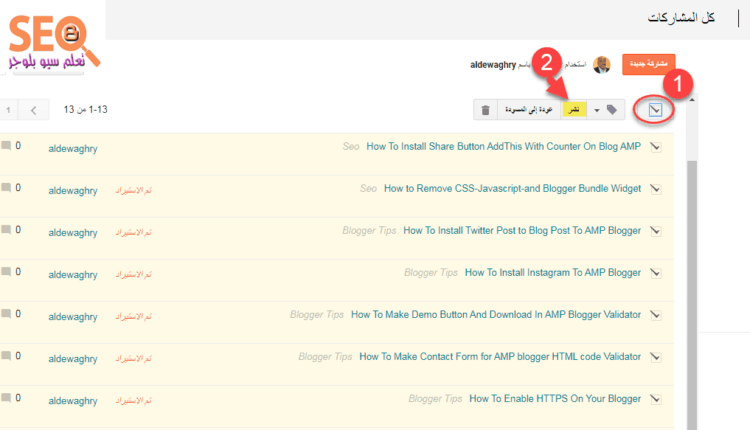Click author aldewaghry on Instagram row
Viewport: 750px width, 430px height.
pos(73,275)
